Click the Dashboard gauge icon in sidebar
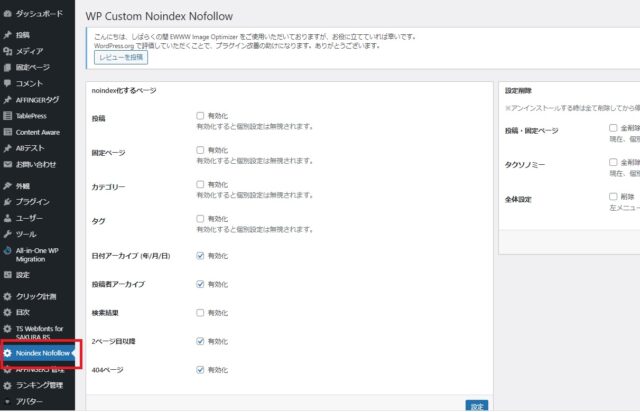640x412 pixels. point(7,14)
